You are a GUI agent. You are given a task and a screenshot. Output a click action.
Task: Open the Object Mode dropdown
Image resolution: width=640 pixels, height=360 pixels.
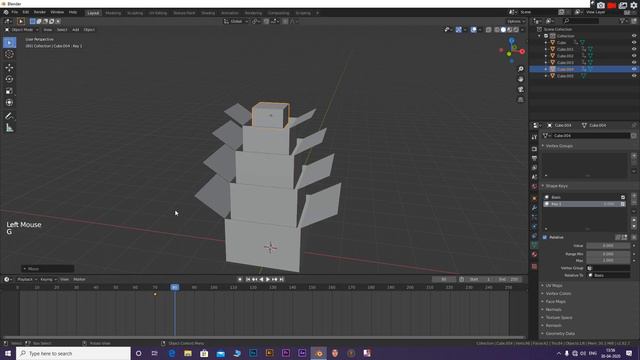[22, 30]
